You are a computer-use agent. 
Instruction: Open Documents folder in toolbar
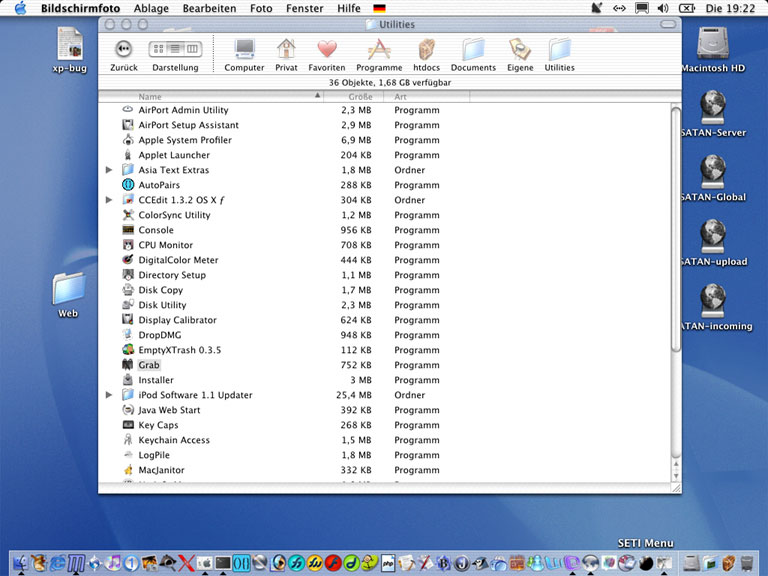(x=473, y=55)
